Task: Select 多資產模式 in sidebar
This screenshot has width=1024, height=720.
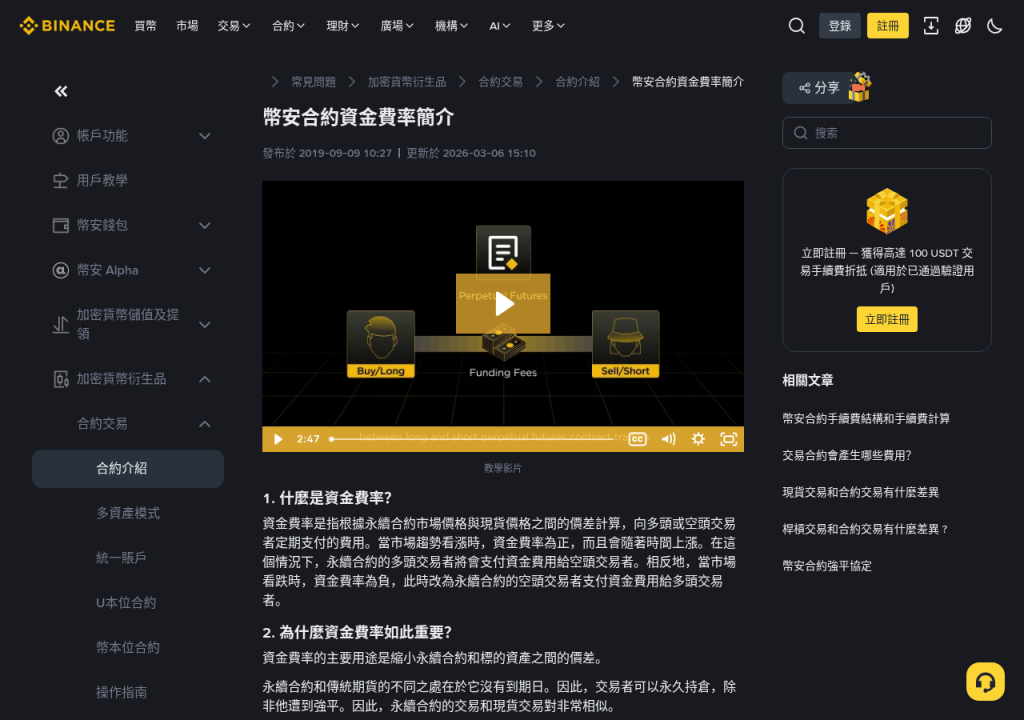Action: click(x=128, y=513)
